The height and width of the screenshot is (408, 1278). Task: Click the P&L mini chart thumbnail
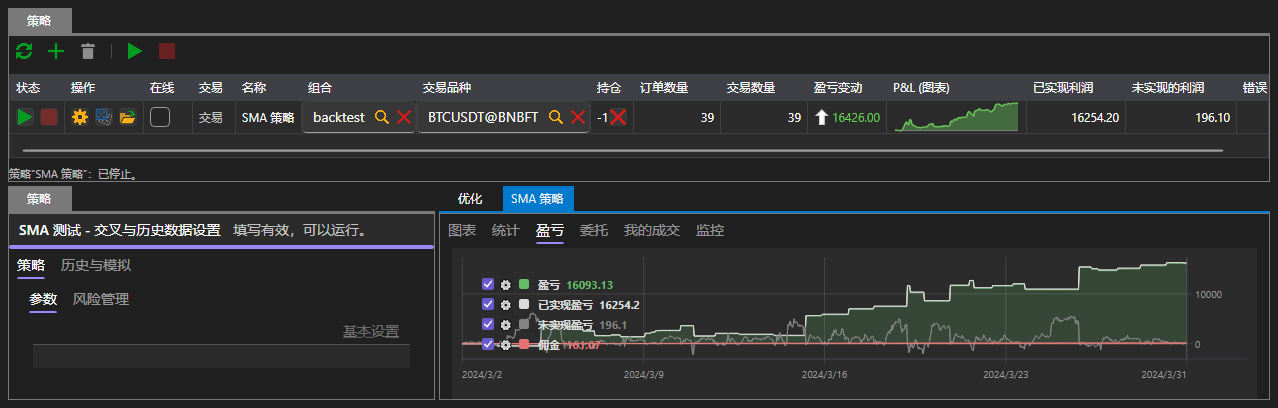[956, 117]
